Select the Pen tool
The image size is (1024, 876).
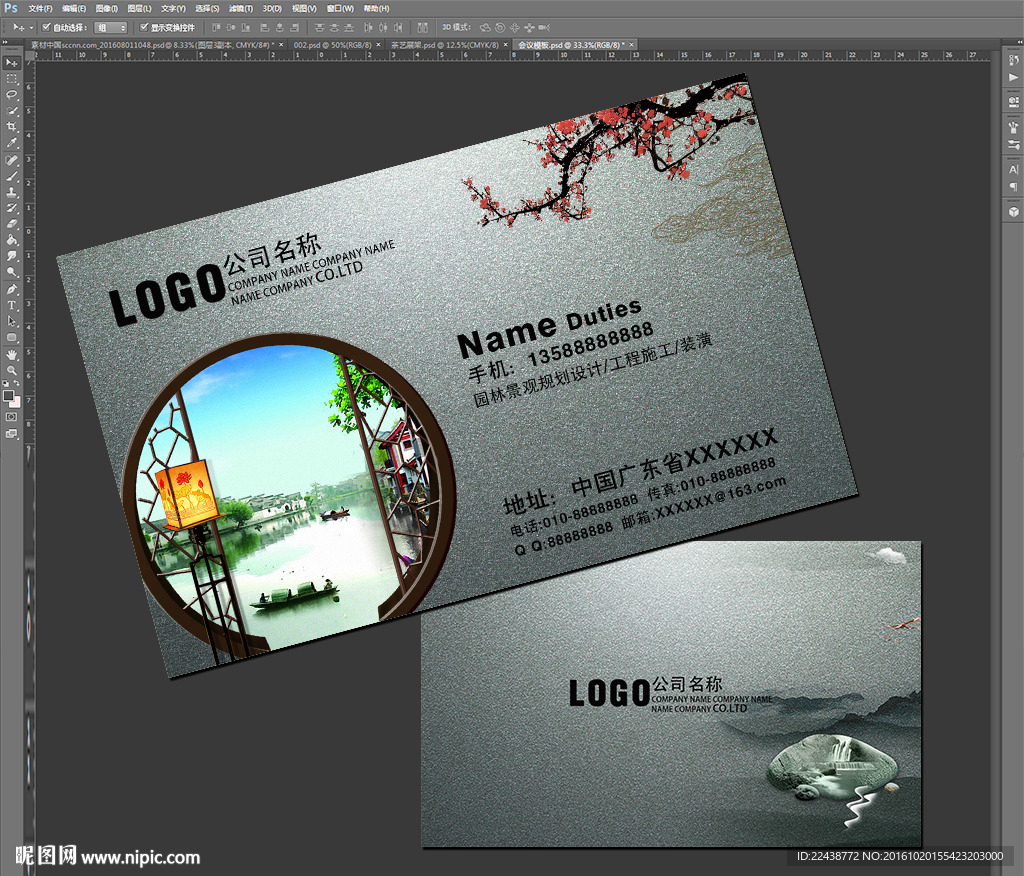(11, 289)
